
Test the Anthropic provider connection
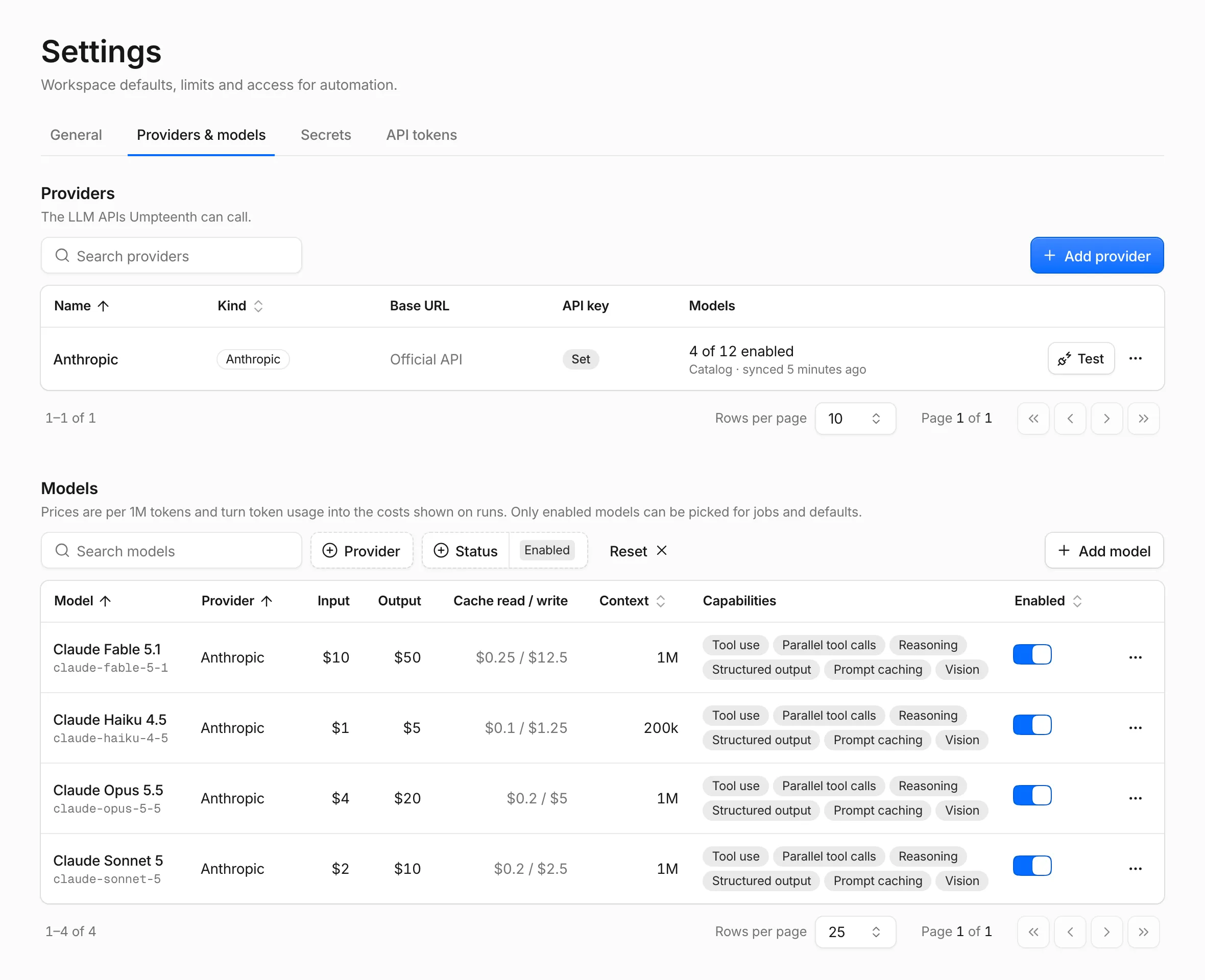[x=1081, y=358]
